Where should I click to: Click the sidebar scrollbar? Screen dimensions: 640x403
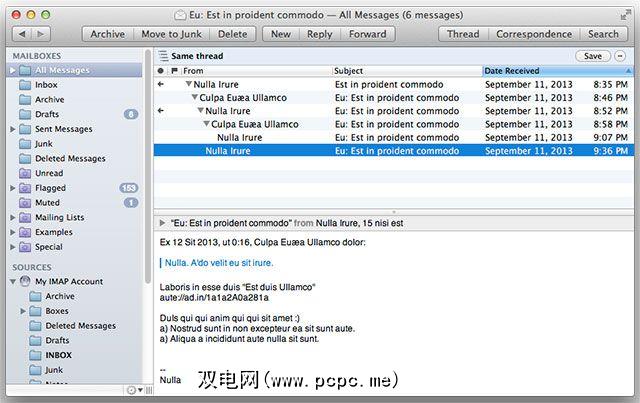pos(147,167)
